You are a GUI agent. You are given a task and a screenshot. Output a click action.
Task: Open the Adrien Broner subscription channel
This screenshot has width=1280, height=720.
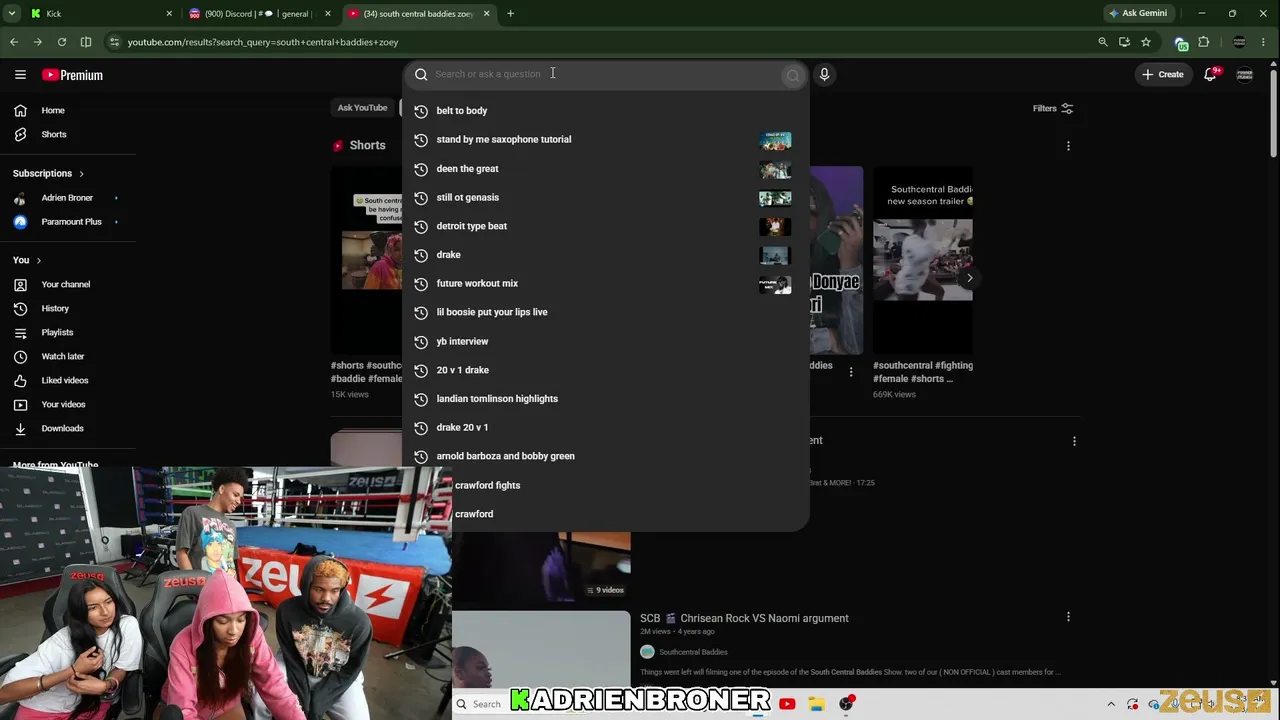tap(67, 198)
